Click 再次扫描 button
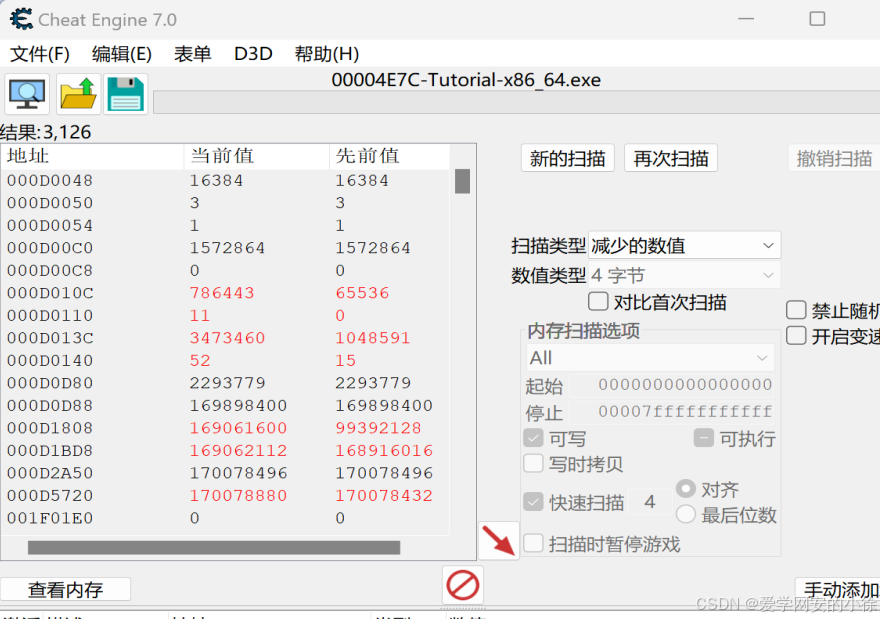 click(x=671, y=158)
